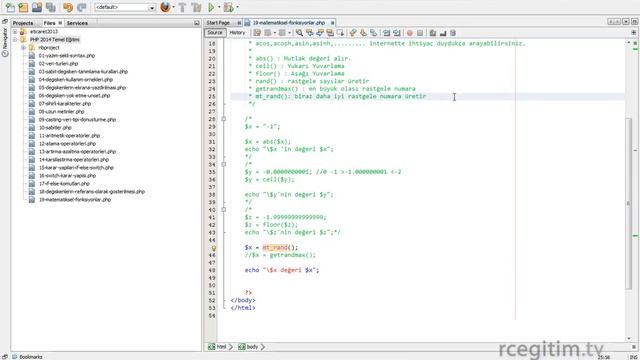Image resolution: width=640 pixels, height=360 pixels.
Task: Switch to the Services tab
Action: pyautogui.click(x=77, y=23)
